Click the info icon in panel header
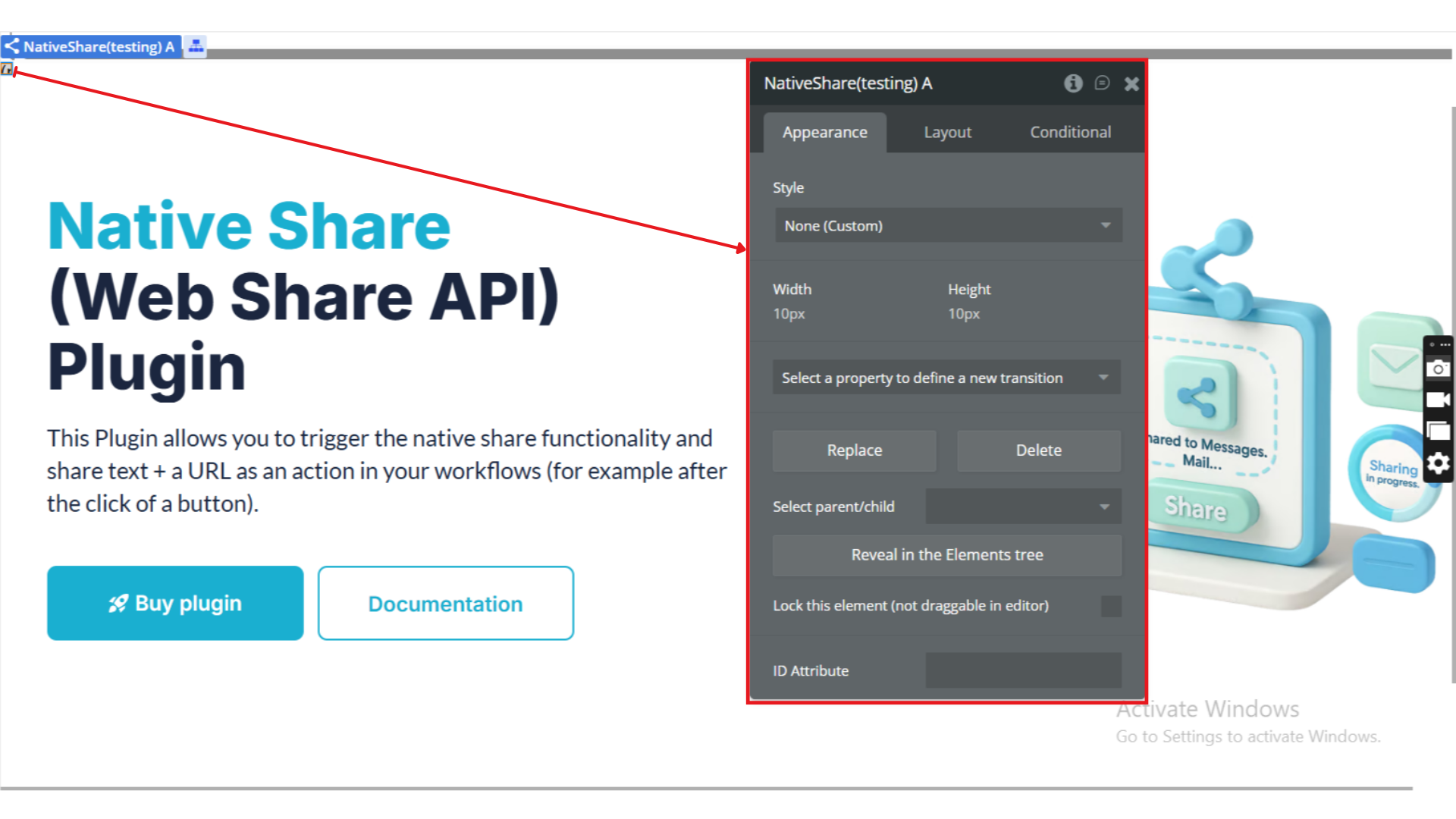The image size is (1456, 819). pos(1073,83)
